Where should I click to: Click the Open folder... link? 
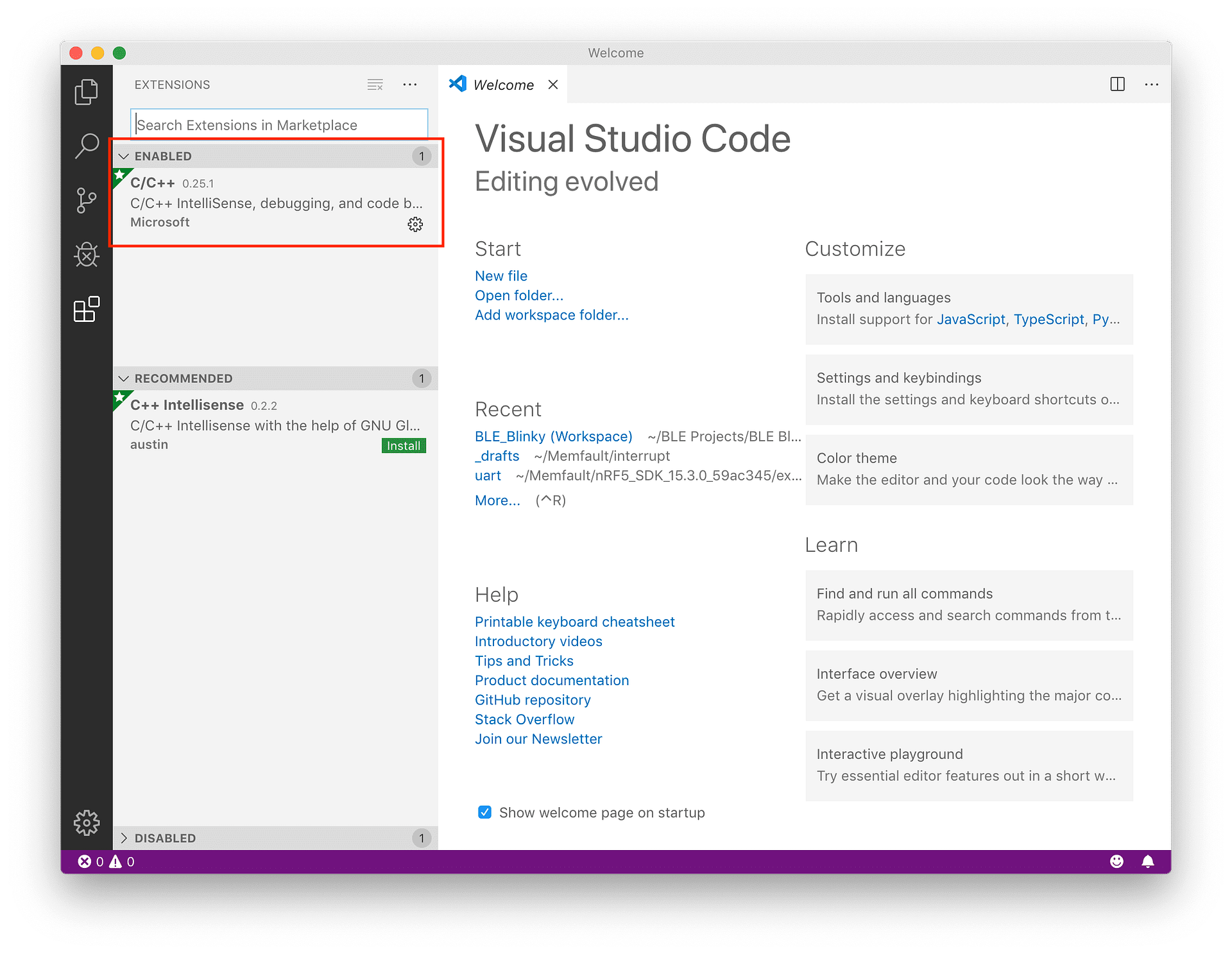519,295
